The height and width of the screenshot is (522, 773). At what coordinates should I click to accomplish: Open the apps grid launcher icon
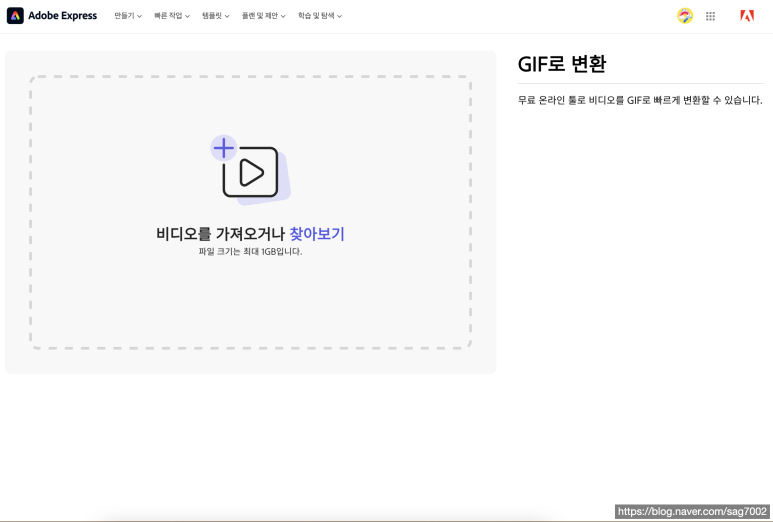(710, 16)
